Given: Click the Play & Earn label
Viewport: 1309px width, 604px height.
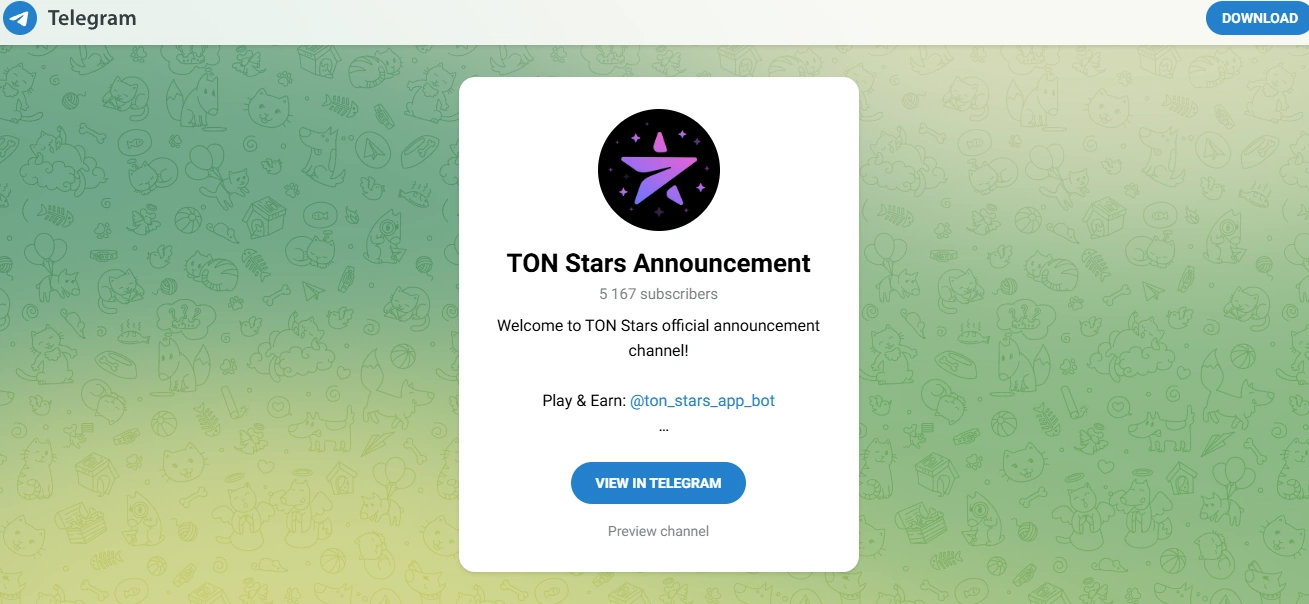Looking at the screenshot, I should click(x=583, y=400).
